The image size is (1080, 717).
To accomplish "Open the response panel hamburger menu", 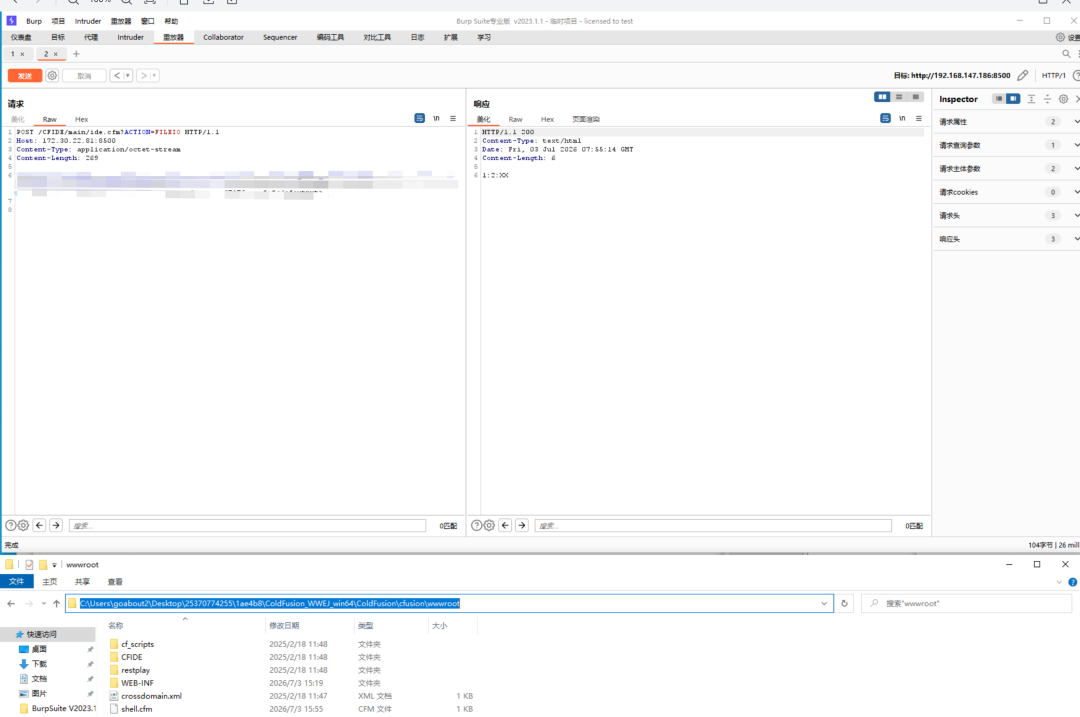I will [x=919, y=118].
